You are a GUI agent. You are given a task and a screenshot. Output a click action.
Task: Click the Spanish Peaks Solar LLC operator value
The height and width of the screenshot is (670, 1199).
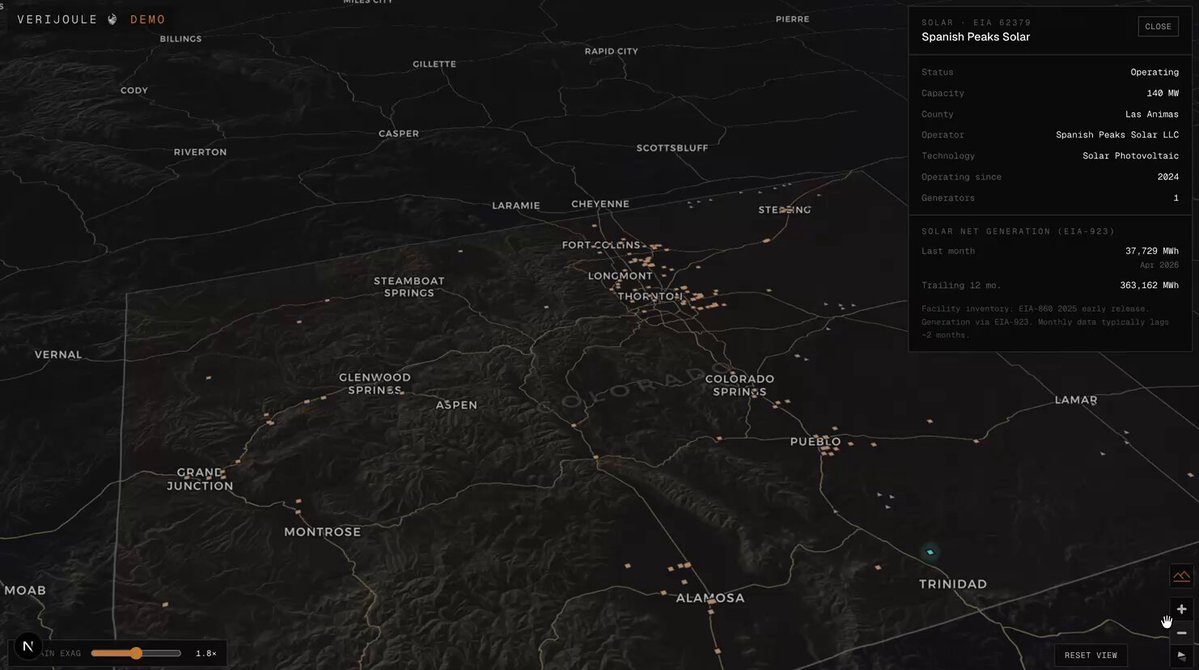(x=1117, y=135)
